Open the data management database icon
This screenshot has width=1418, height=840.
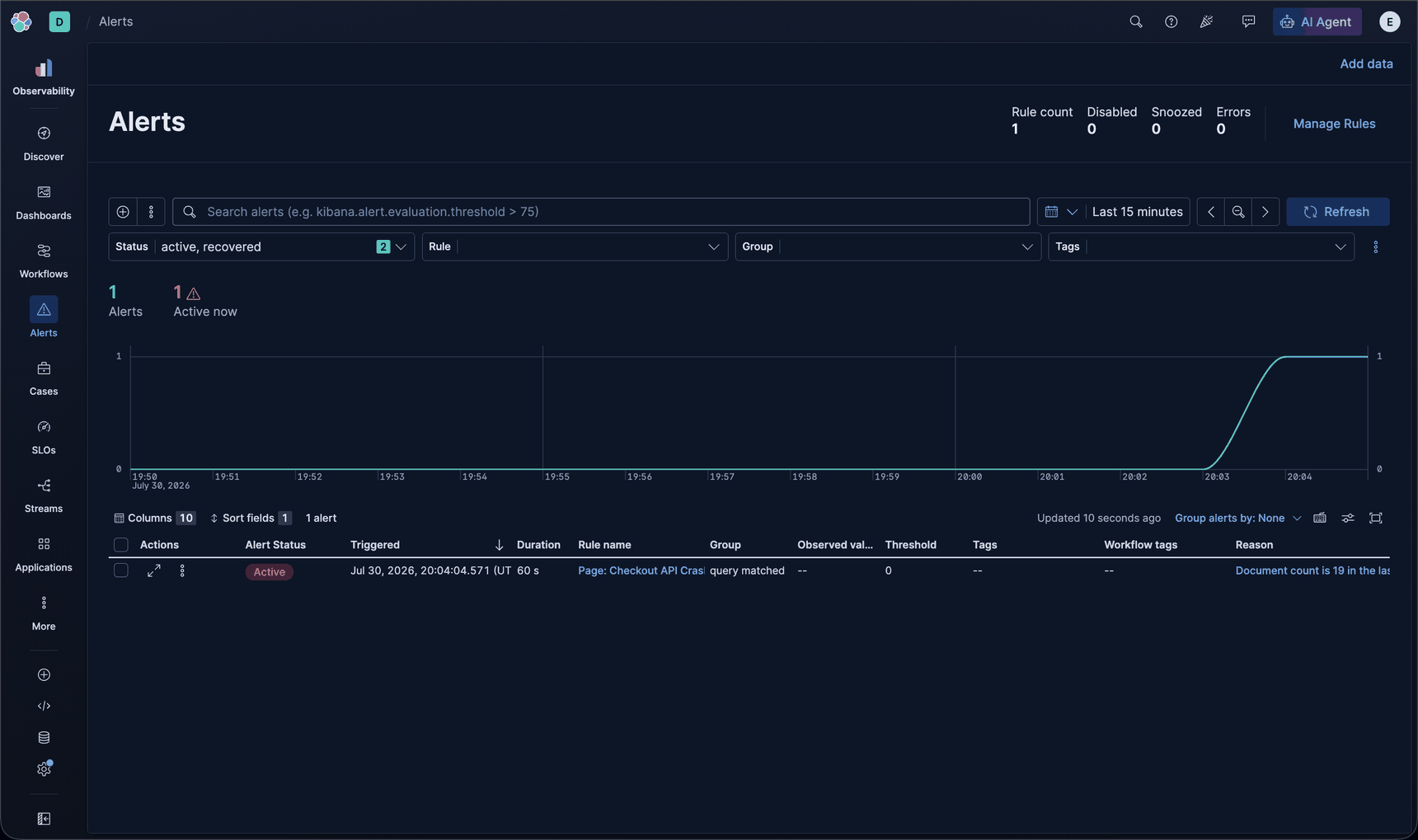(x=44, y=737)
